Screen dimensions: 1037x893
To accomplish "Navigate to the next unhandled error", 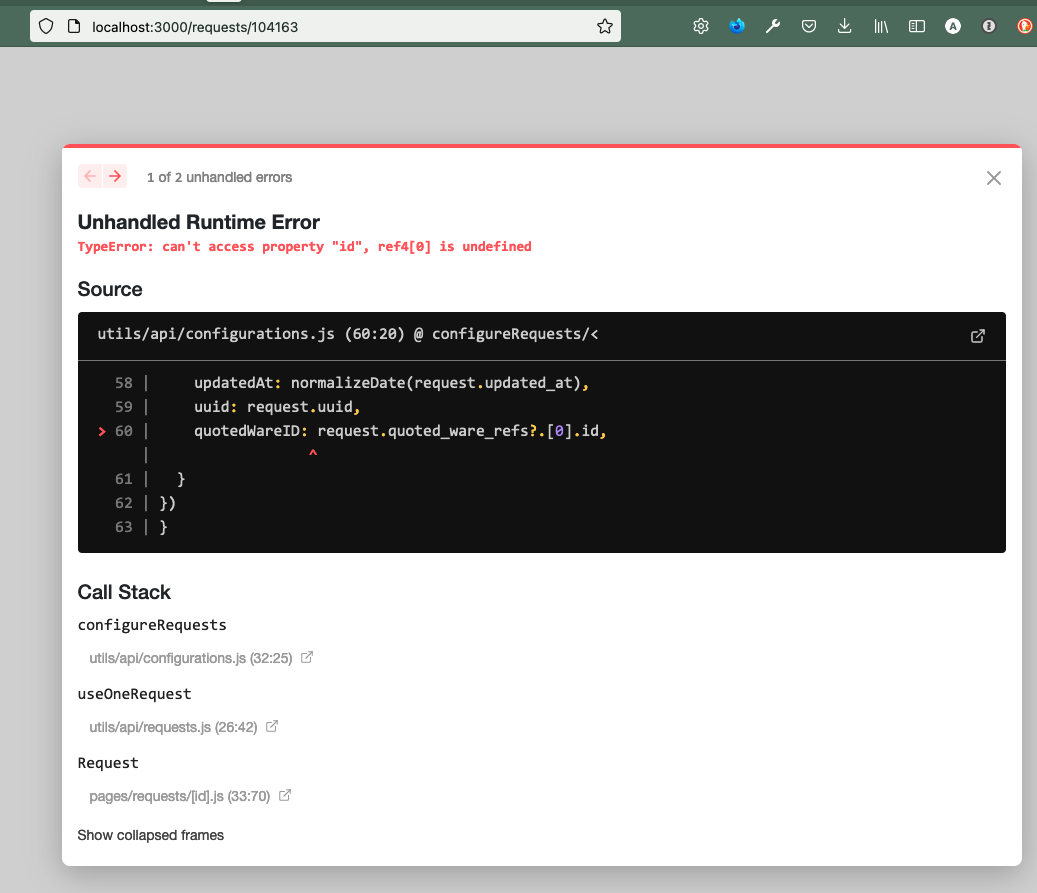I will point(117,175).
